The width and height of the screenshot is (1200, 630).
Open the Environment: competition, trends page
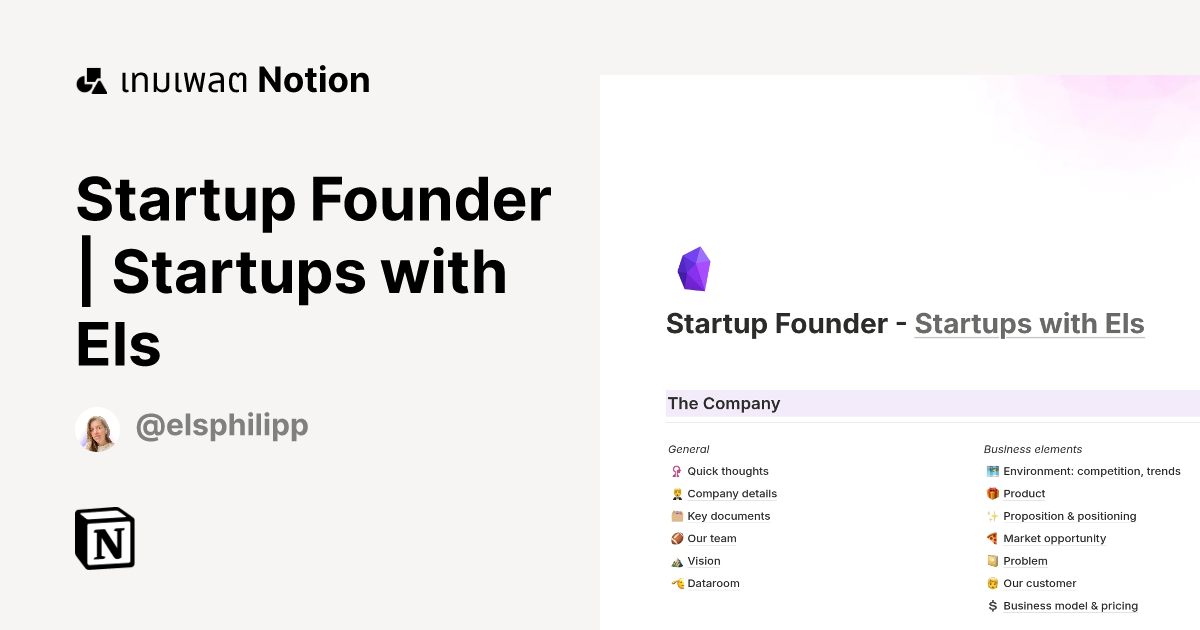[x=1093, y=471]
